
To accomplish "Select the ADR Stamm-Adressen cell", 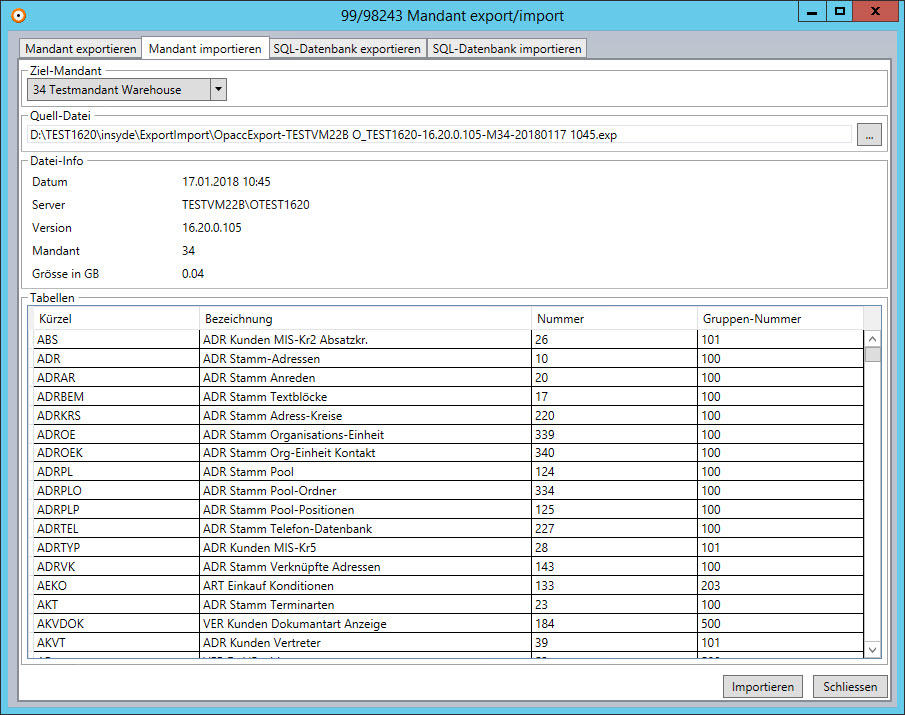I will pos(365,358).
